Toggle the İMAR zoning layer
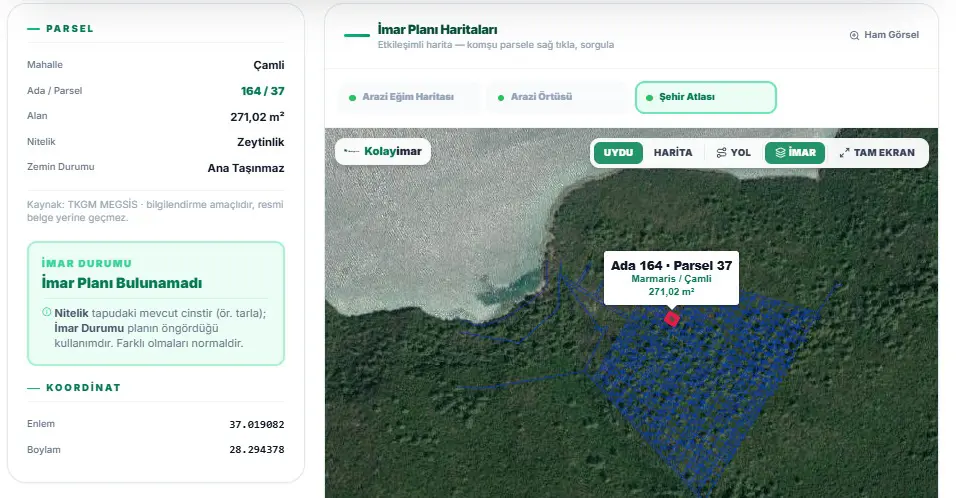 795,152
